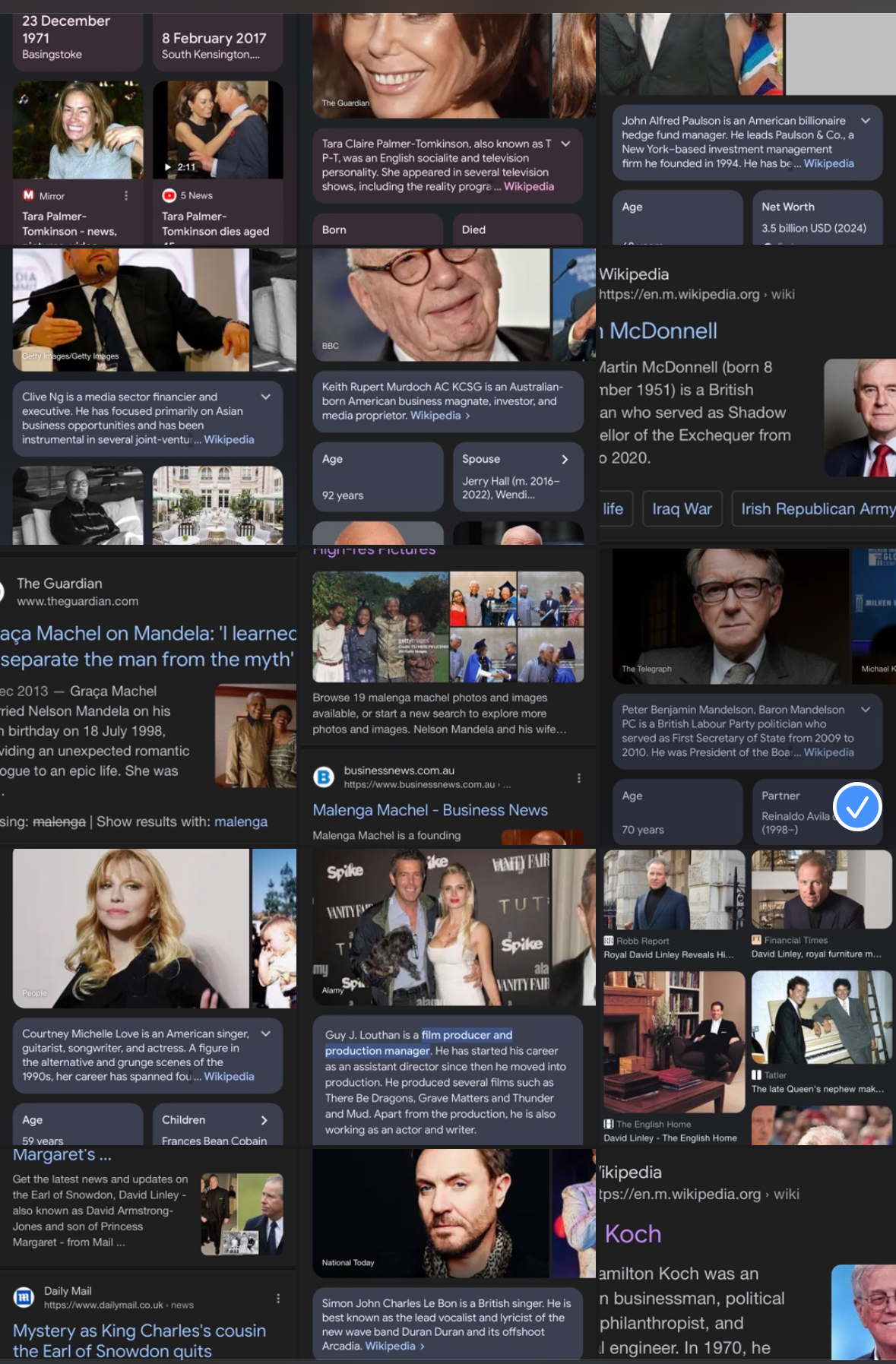The width and height of the screenshot is (896, 1364).
Task: Open the Guy Louthan Alamy red carpet photo
Action: point(431,927)
